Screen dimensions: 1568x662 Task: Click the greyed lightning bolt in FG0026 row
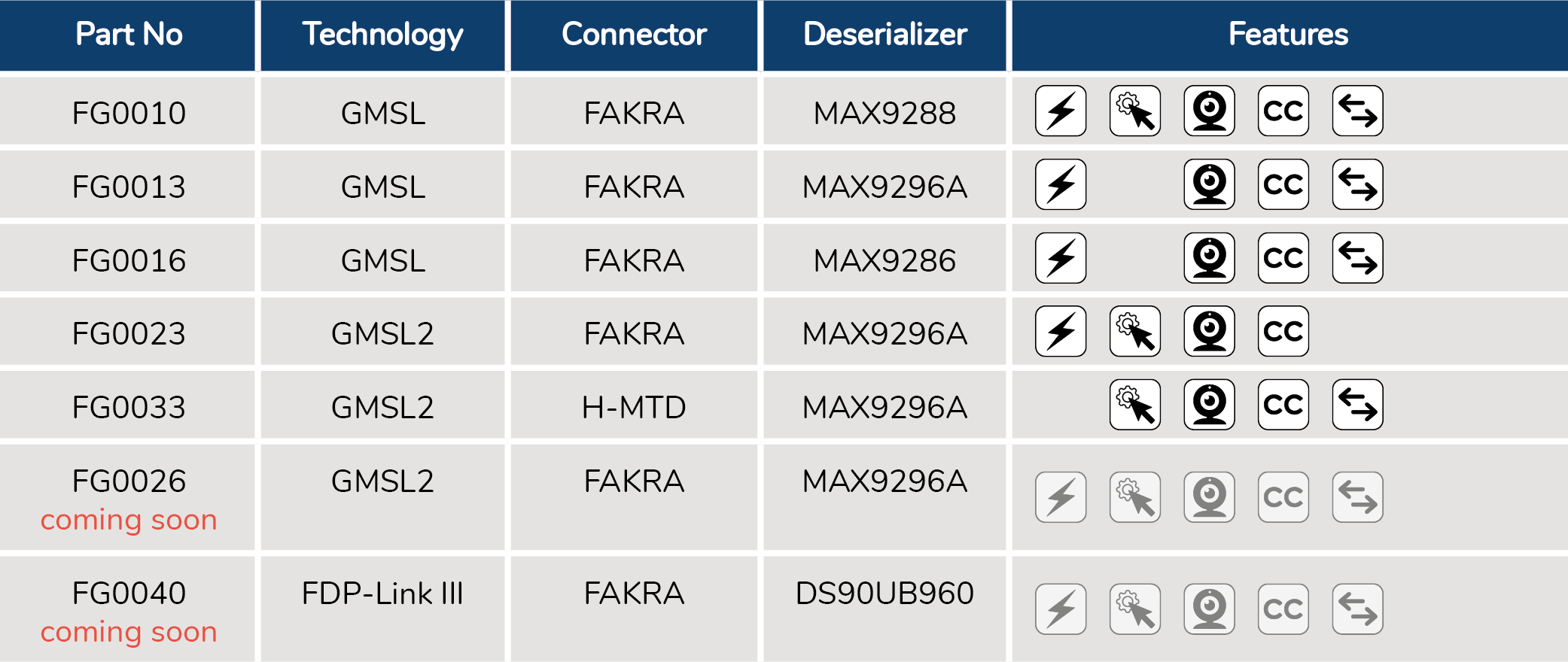tap(1061, 497)
